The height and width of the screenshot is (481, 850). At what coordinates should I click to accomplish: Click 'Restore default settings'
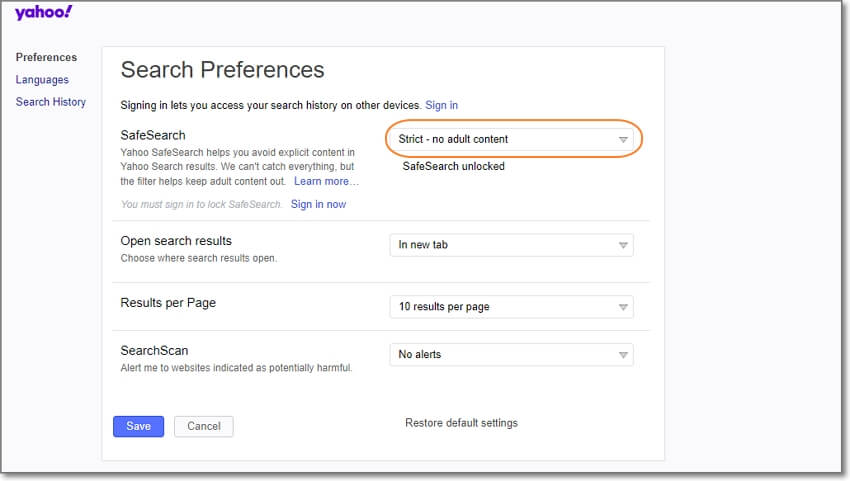point(461,423)
